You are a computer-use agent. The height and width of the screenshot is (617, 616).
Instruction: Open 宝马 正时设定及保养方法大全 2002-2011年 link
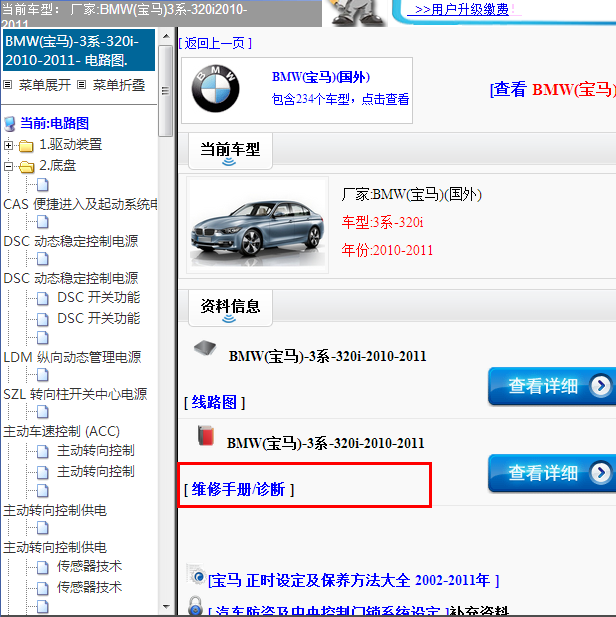click(x=353, y=580)
